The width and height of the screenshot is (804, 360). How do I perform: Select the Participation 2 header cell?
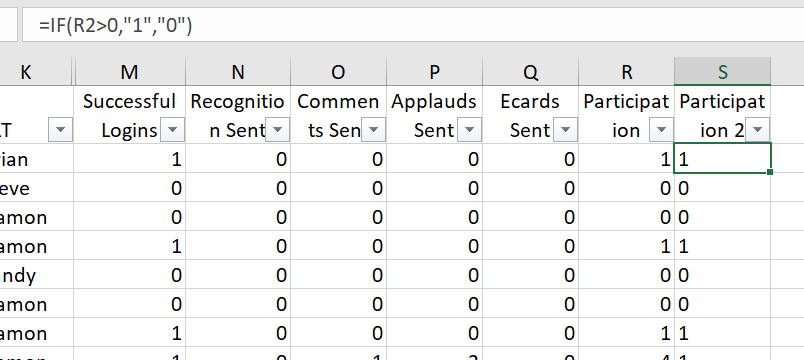[722, 115]
